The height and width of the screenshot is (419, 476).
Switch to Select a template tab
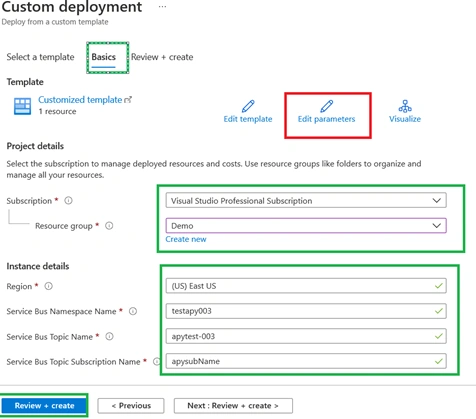(40, 57)
